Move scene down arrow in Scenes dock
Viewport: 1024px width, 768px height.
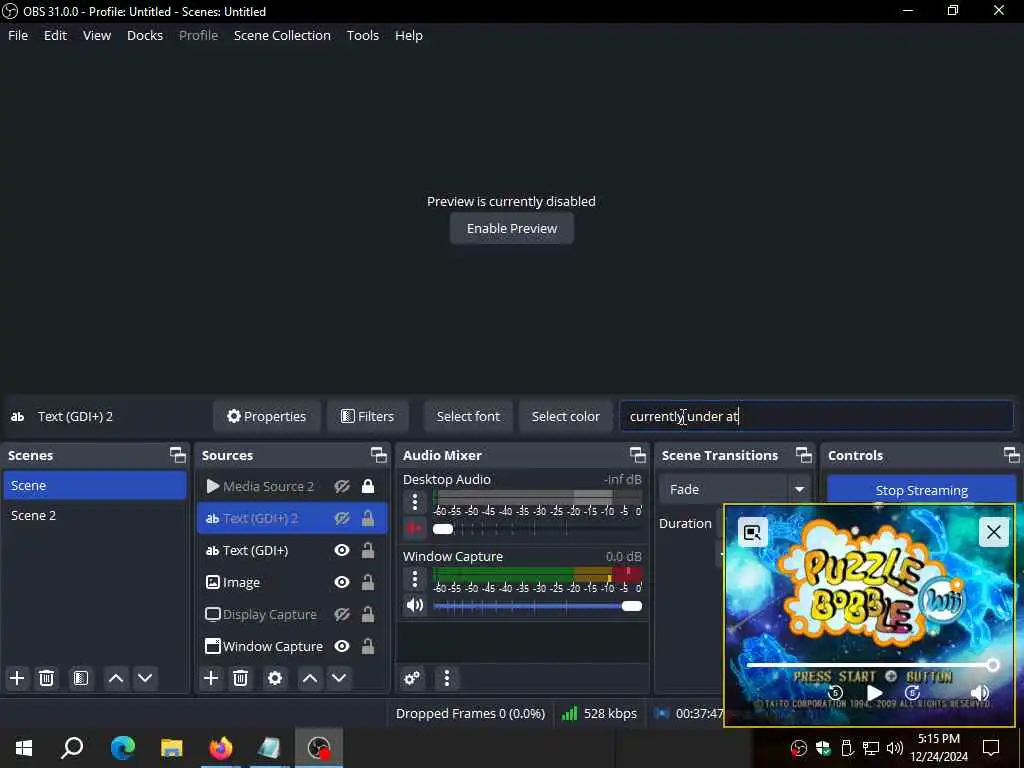click(x=145, y=678)
